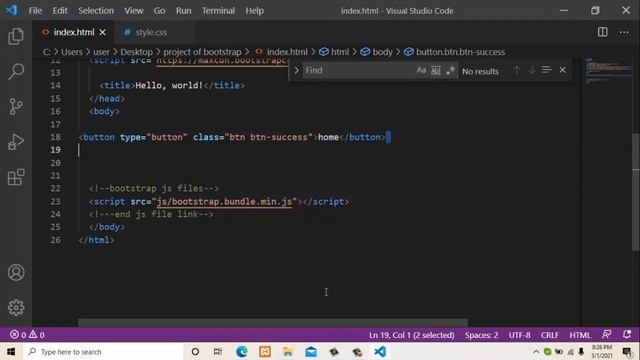Open the Explorer view in activity bar

(16, 36)
